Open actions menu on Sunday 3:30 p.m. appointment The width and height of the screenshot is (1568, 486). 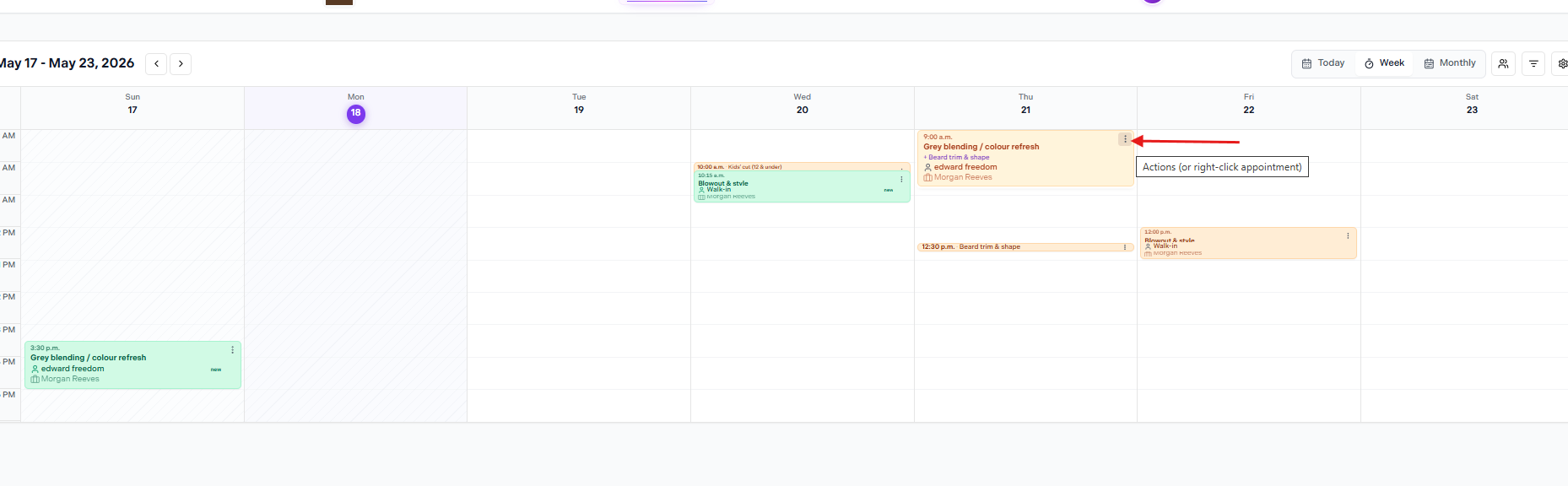(233, 349)
